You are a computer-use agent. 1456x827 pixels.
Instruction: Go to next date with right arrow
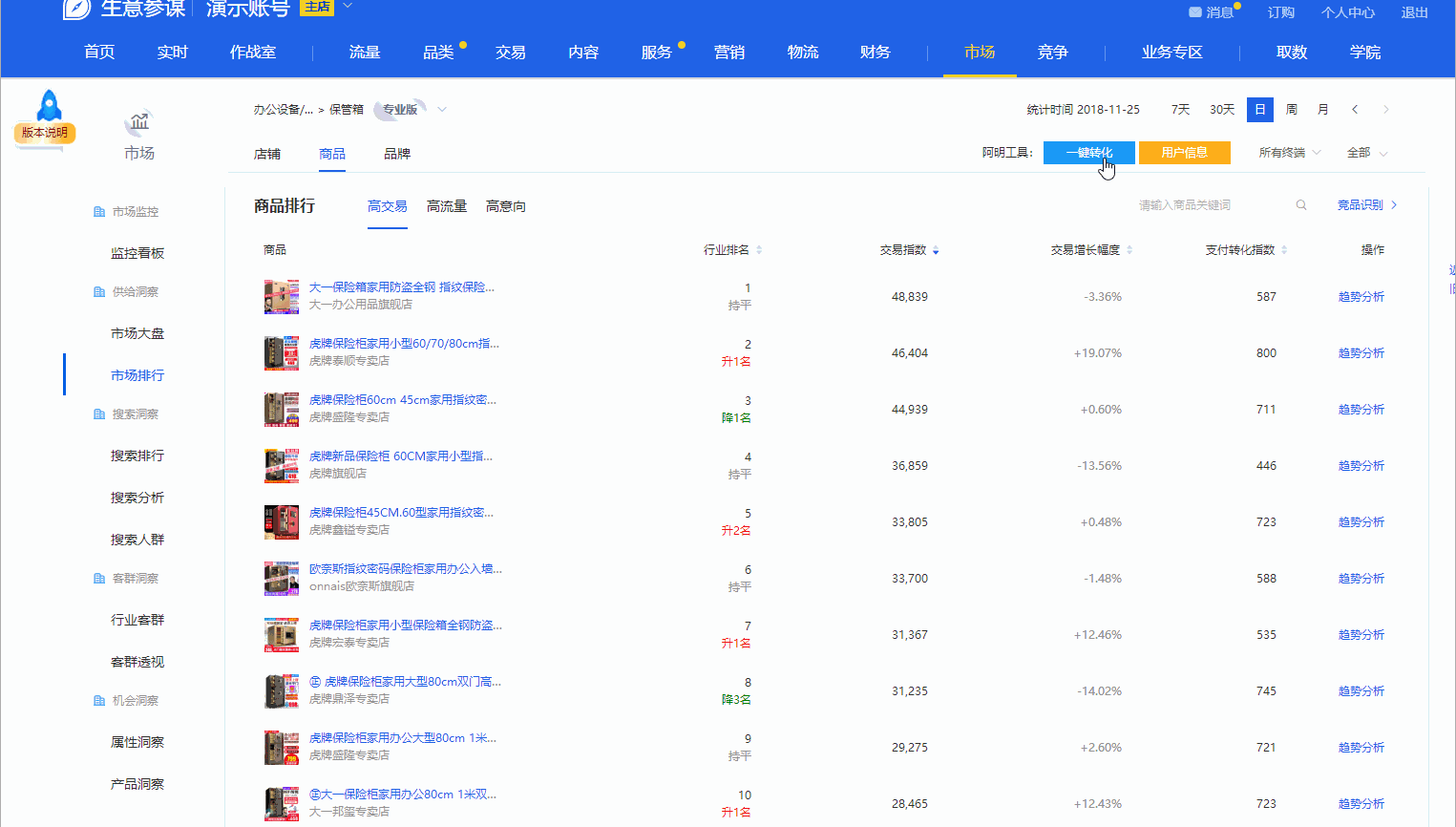[x=1386, y=110]
